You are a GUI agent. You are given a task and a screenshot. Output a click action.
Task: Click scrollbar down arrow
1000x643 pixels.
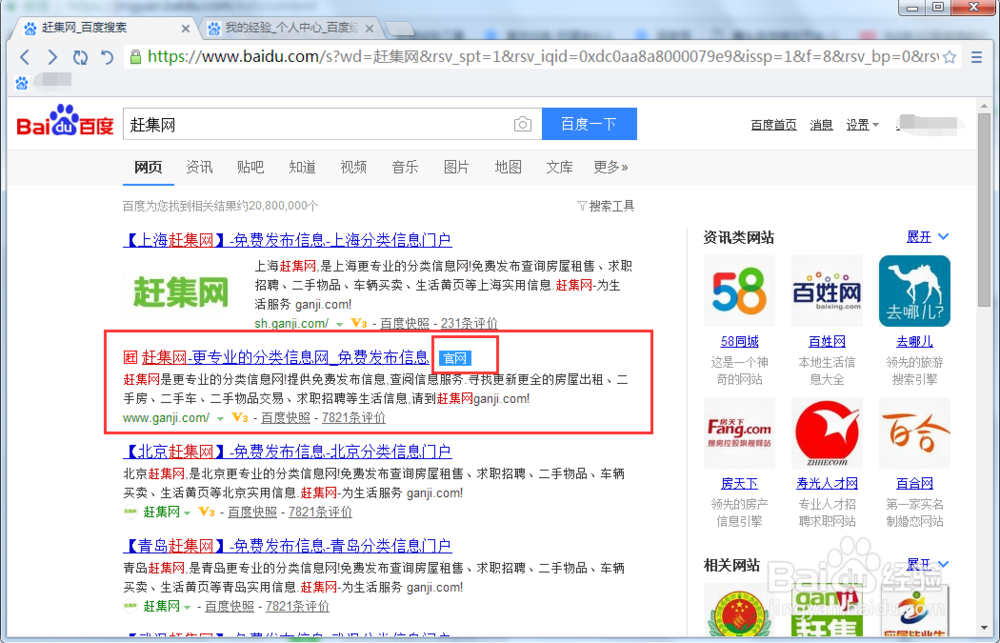[x=984, y=630]
